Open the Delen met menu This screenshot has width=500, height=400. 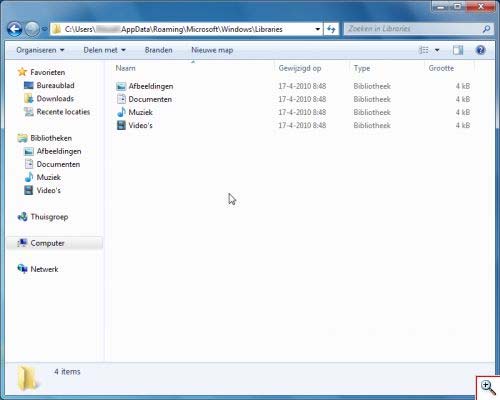(x=104, y=50)
